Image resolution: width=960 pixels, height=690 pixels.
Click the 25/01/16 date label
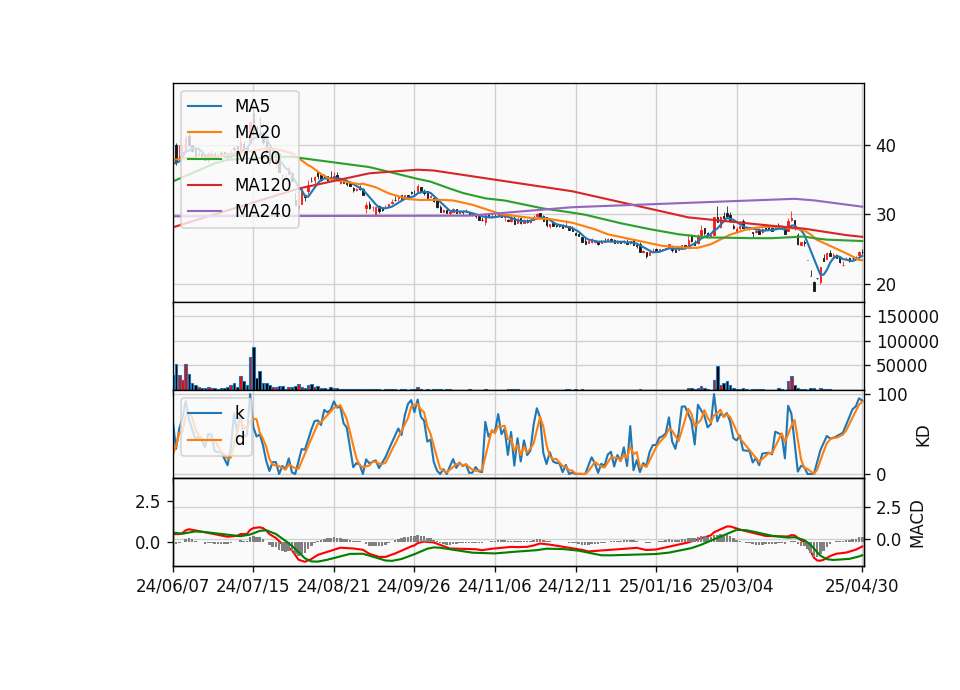[656, 586]
